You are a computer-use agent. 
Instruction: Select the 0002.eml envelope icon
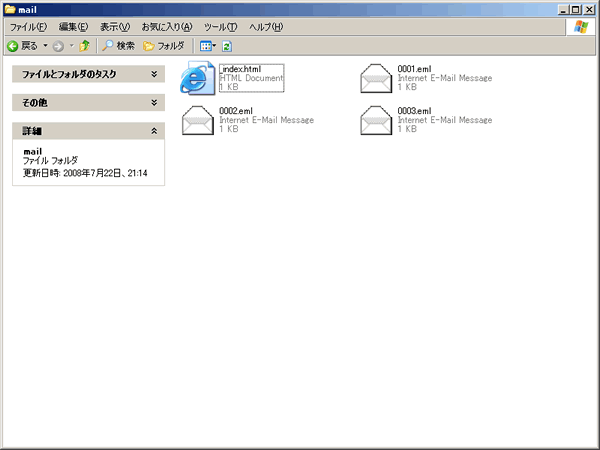[198, 120]
